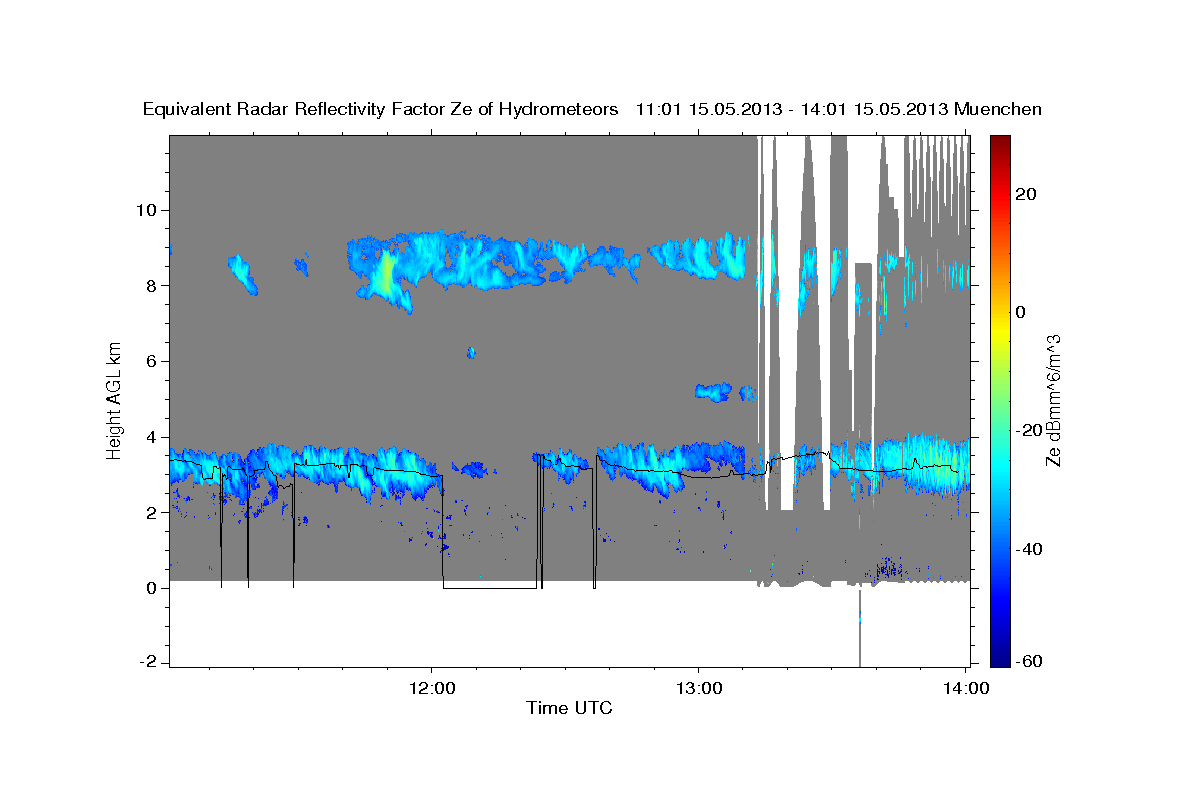Click the '14:00' time tick label
The width and height of the screenshot is (1200, 800).
964,688
